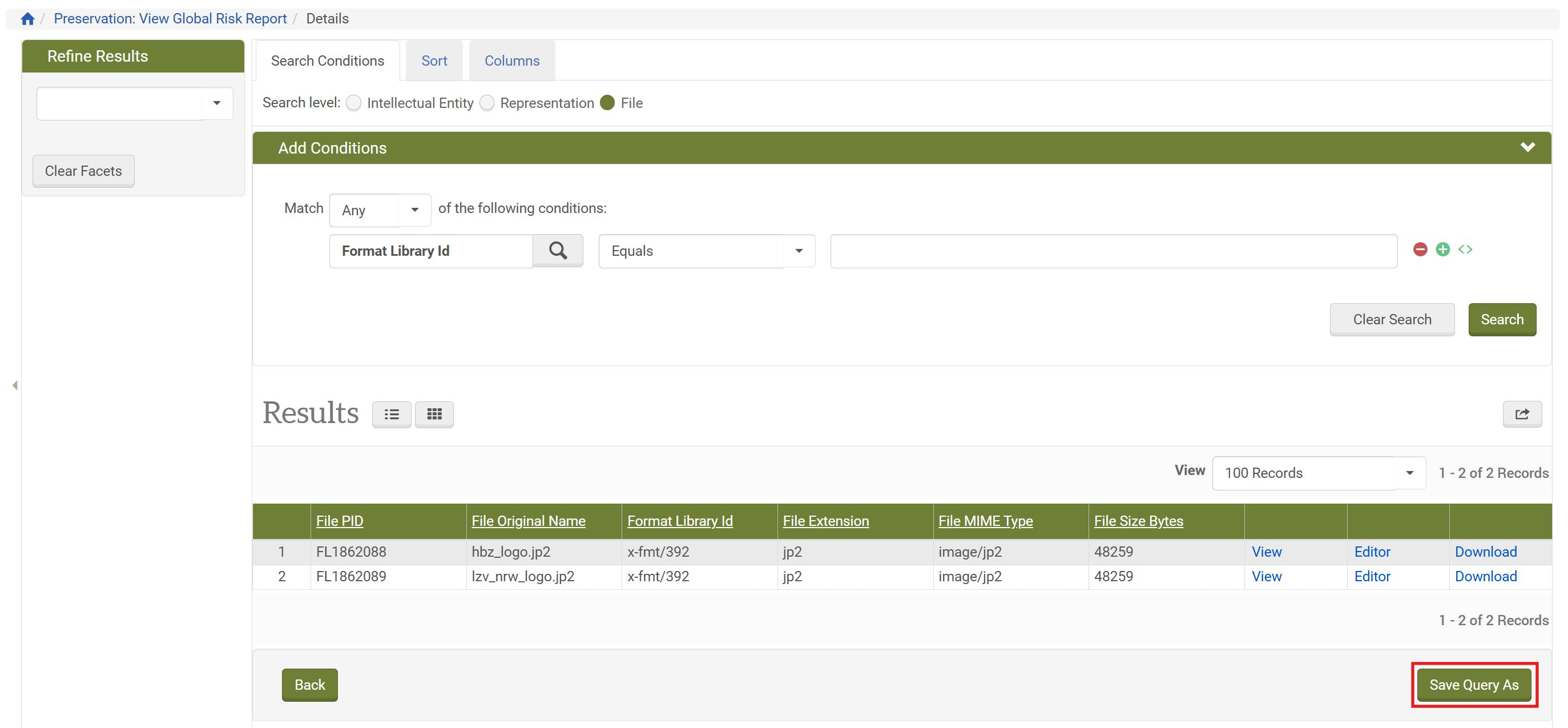The width and height of the screenshot is (1568, 728).
Task: Open the Equals operator dropdown
Action: (x=706, y=251)
